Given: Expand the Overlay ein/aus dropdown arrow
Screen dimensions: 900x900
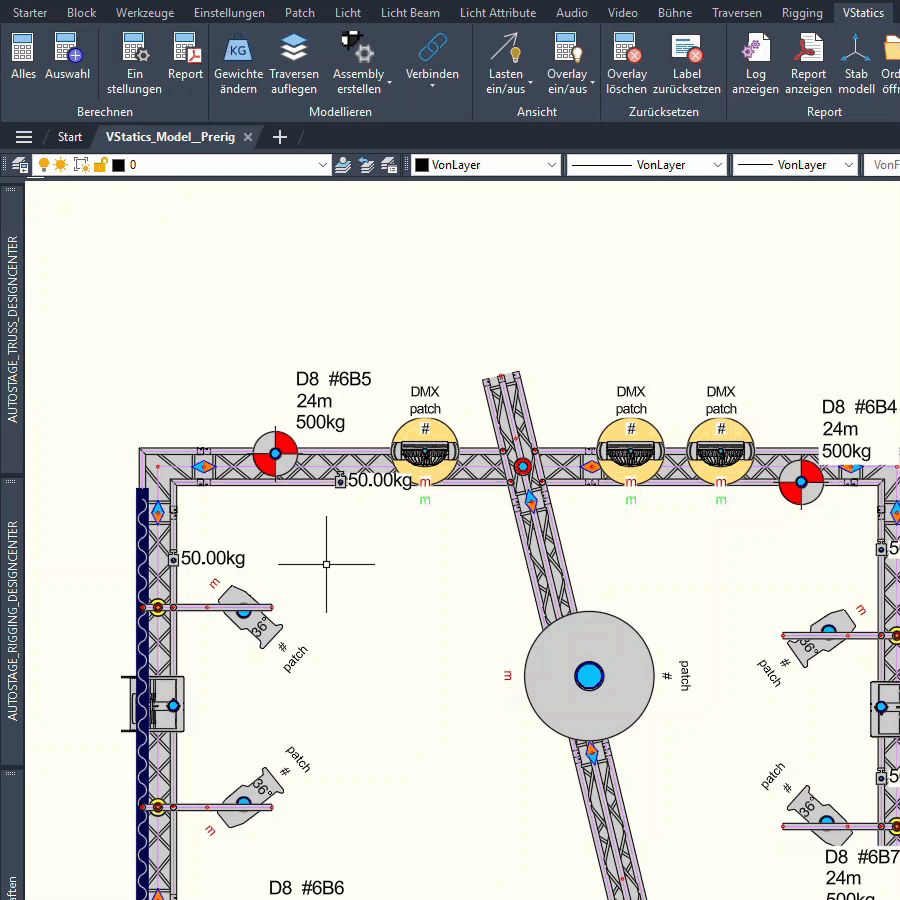Looking at the screenshot, I should pyautogui.click(x=592, y=83).
